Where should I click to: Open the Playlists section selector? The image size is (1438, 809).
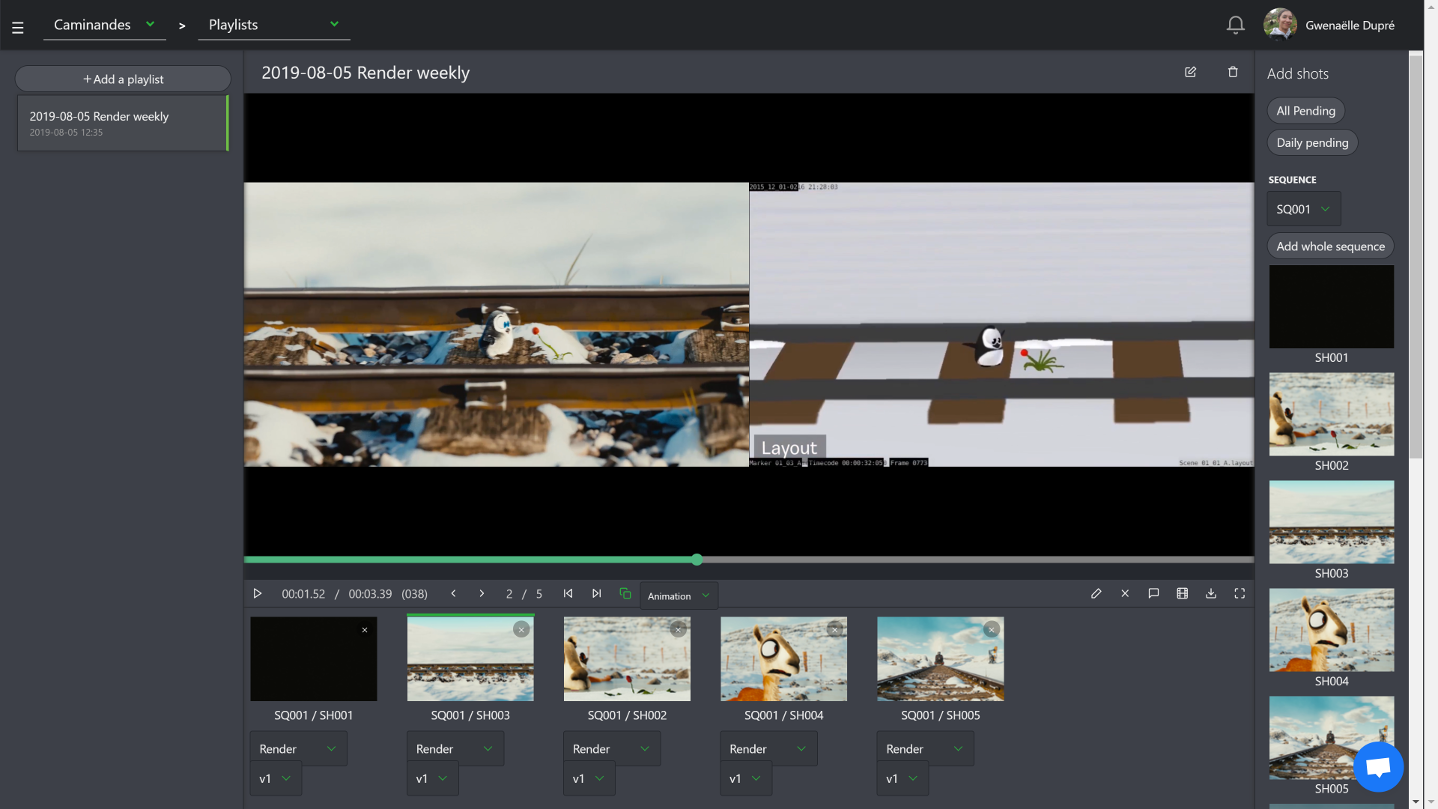[273, 25]
